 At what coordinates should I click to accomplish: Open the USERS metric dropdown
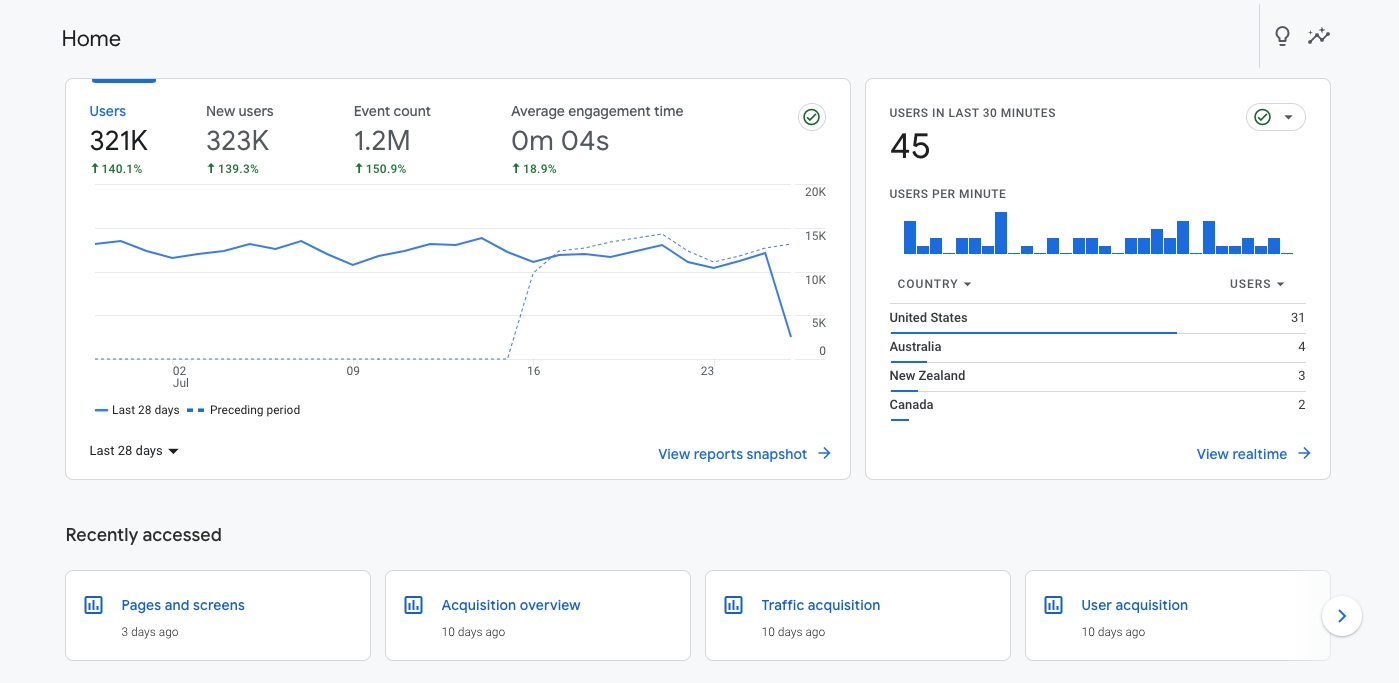pyautogui.click(x=1257, y=284)
